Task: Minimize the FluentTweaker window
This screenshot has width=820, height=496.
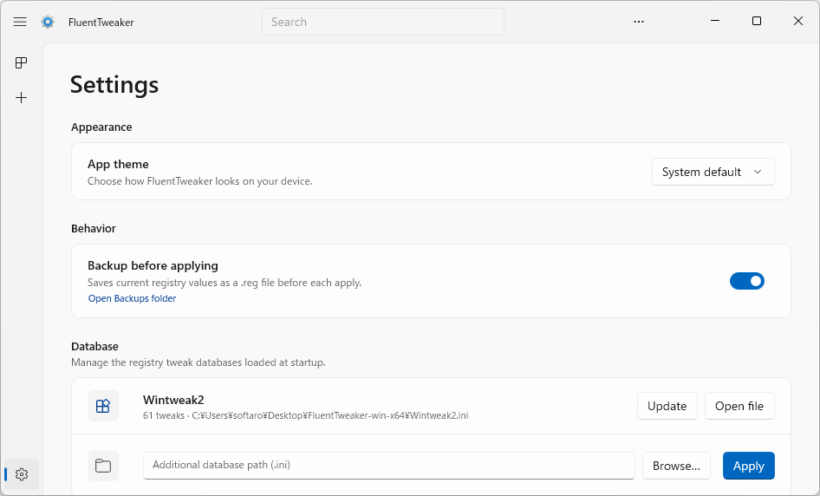Action: 715,21
